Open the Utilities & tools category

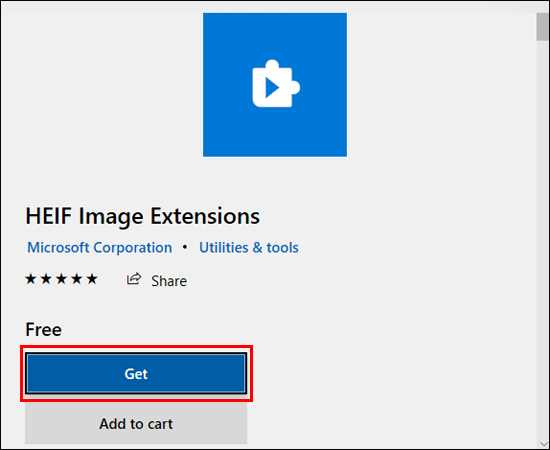[249, 248]
